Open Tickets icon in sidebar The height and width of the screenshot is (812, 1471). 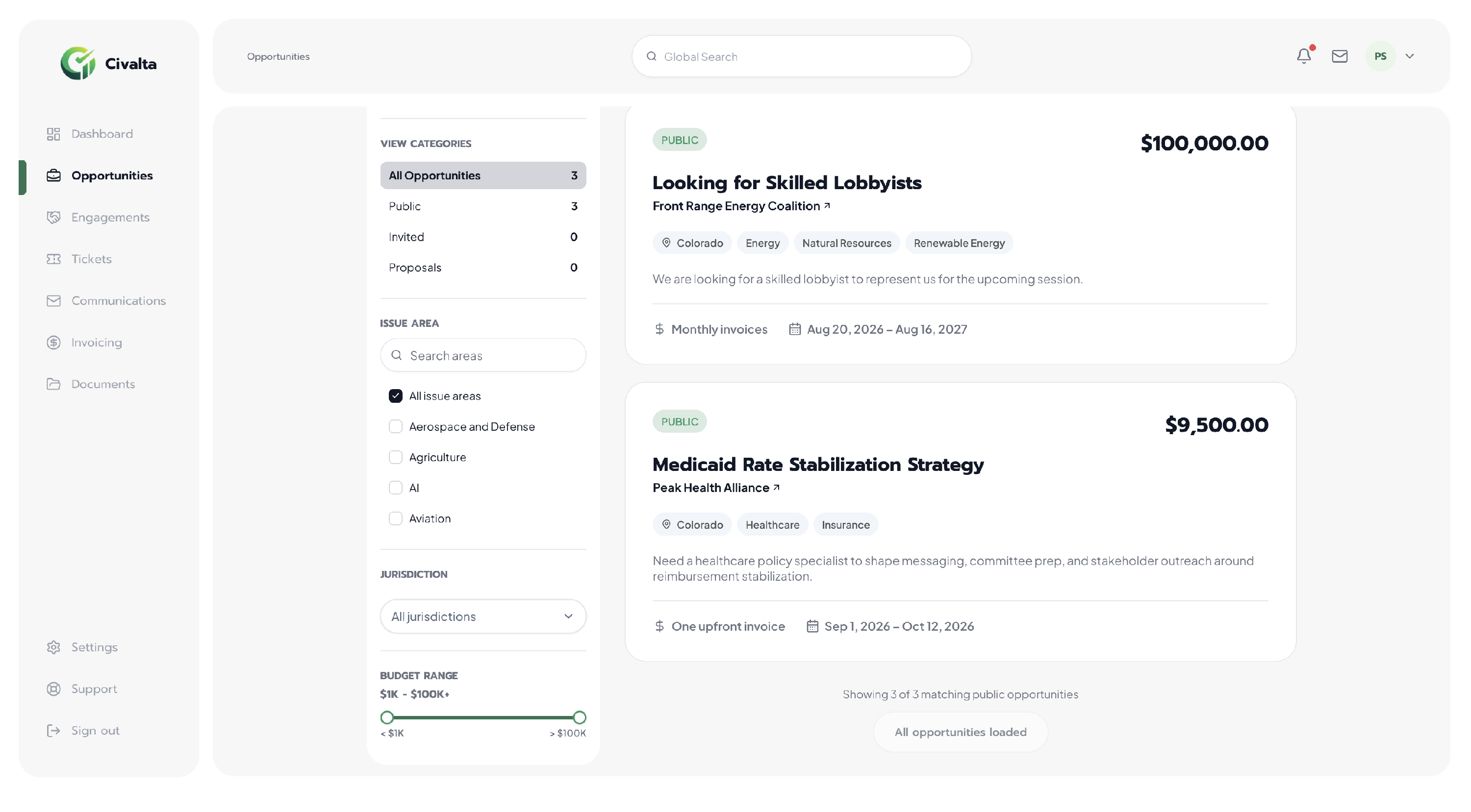click(x=53, y=258)
